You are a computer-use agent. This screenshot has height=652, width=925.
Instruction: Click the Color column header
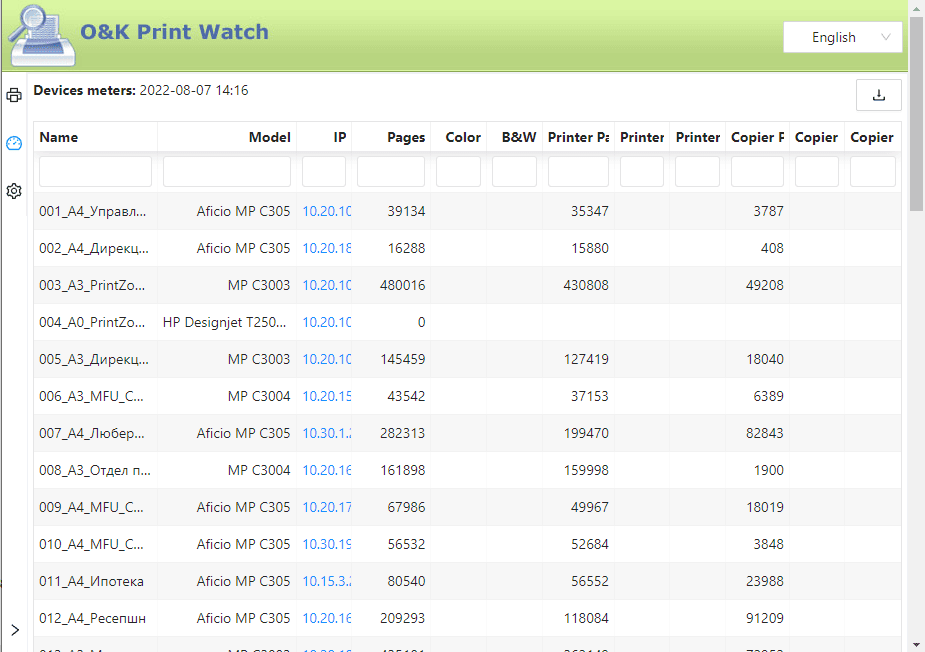click(x=463, y=137)
